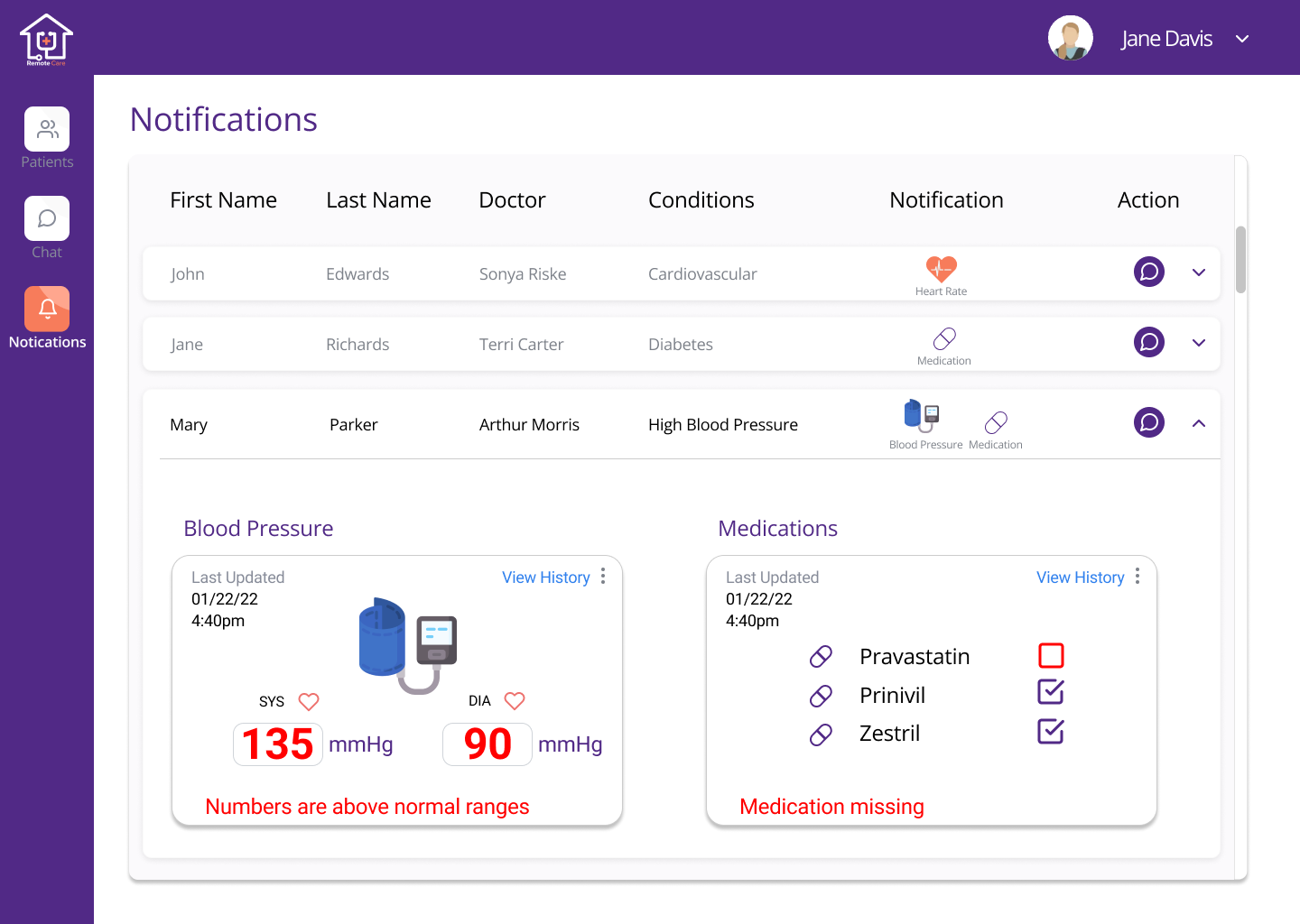Open chat action icon for John Edwards
Screen dimensions: 1300x924
pos(1148,272)
